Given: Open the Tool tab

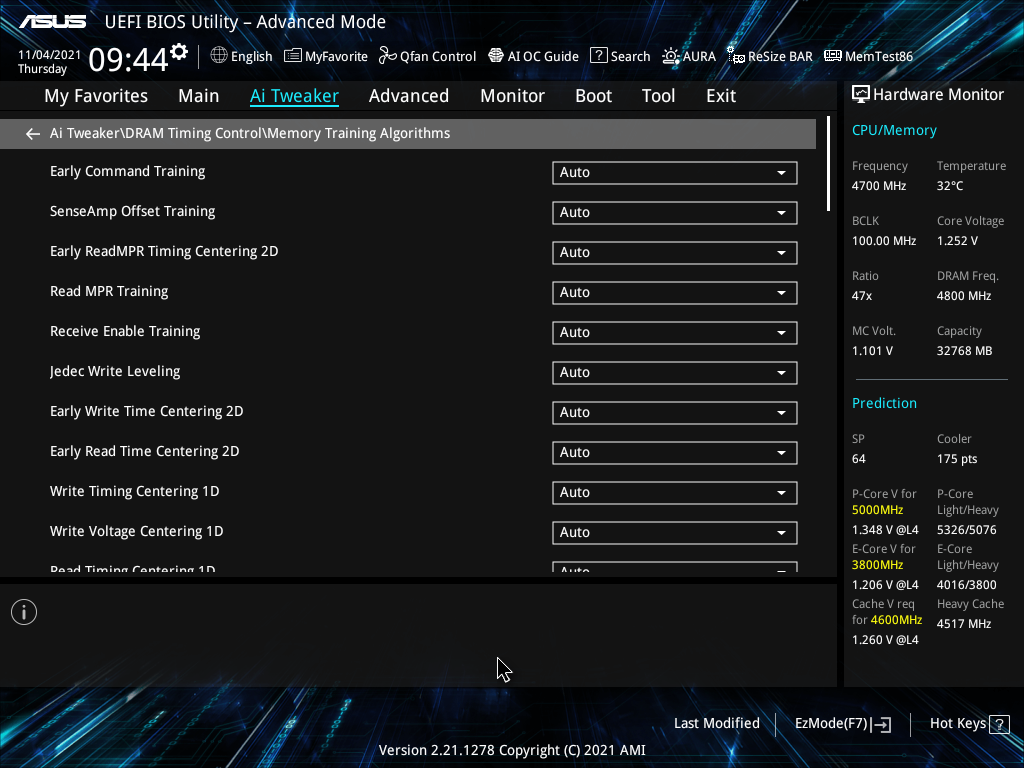Looking at the screenshot, I should click(658, 96).
